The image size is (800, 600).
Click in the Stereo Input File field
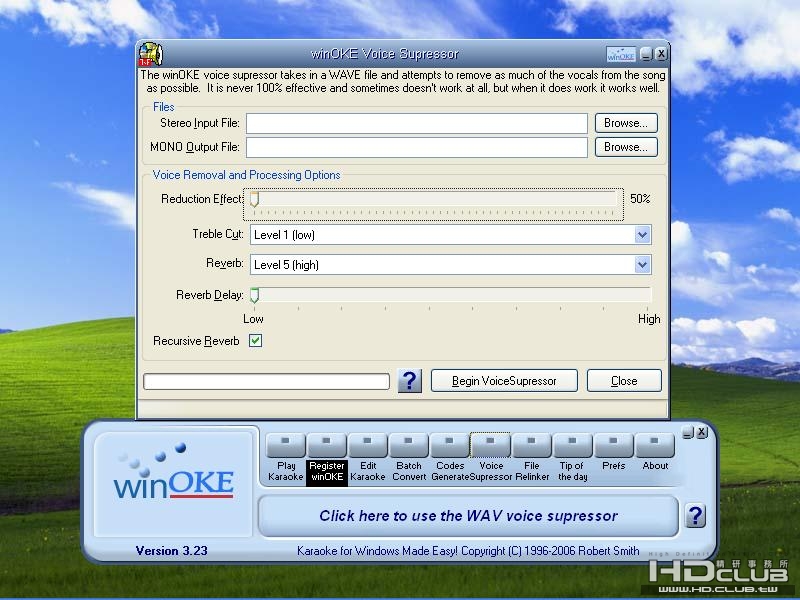pos(417,123)
